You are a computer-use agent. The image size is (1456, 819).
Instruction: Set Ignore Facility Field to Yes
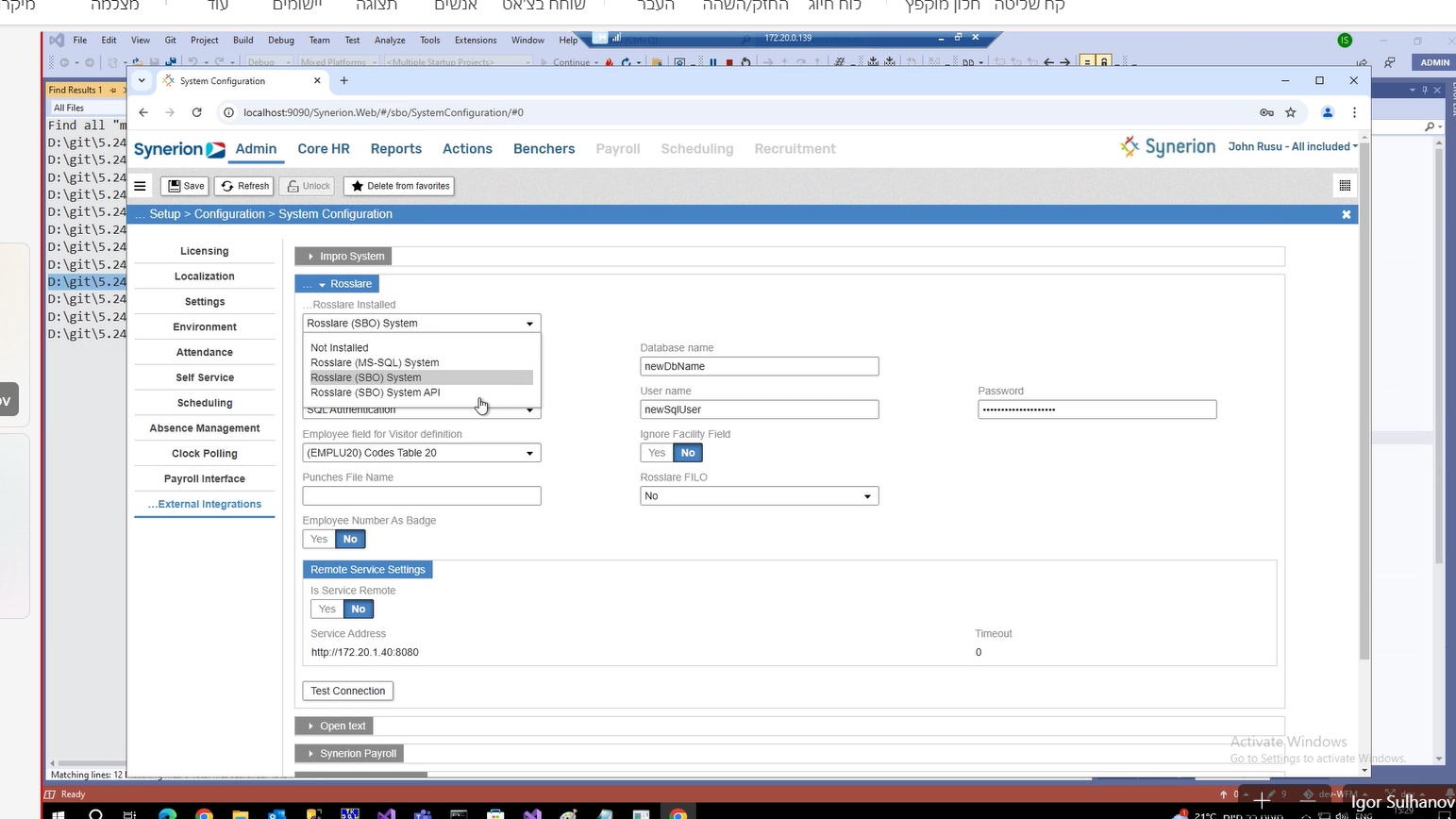(x=657, y=453)
